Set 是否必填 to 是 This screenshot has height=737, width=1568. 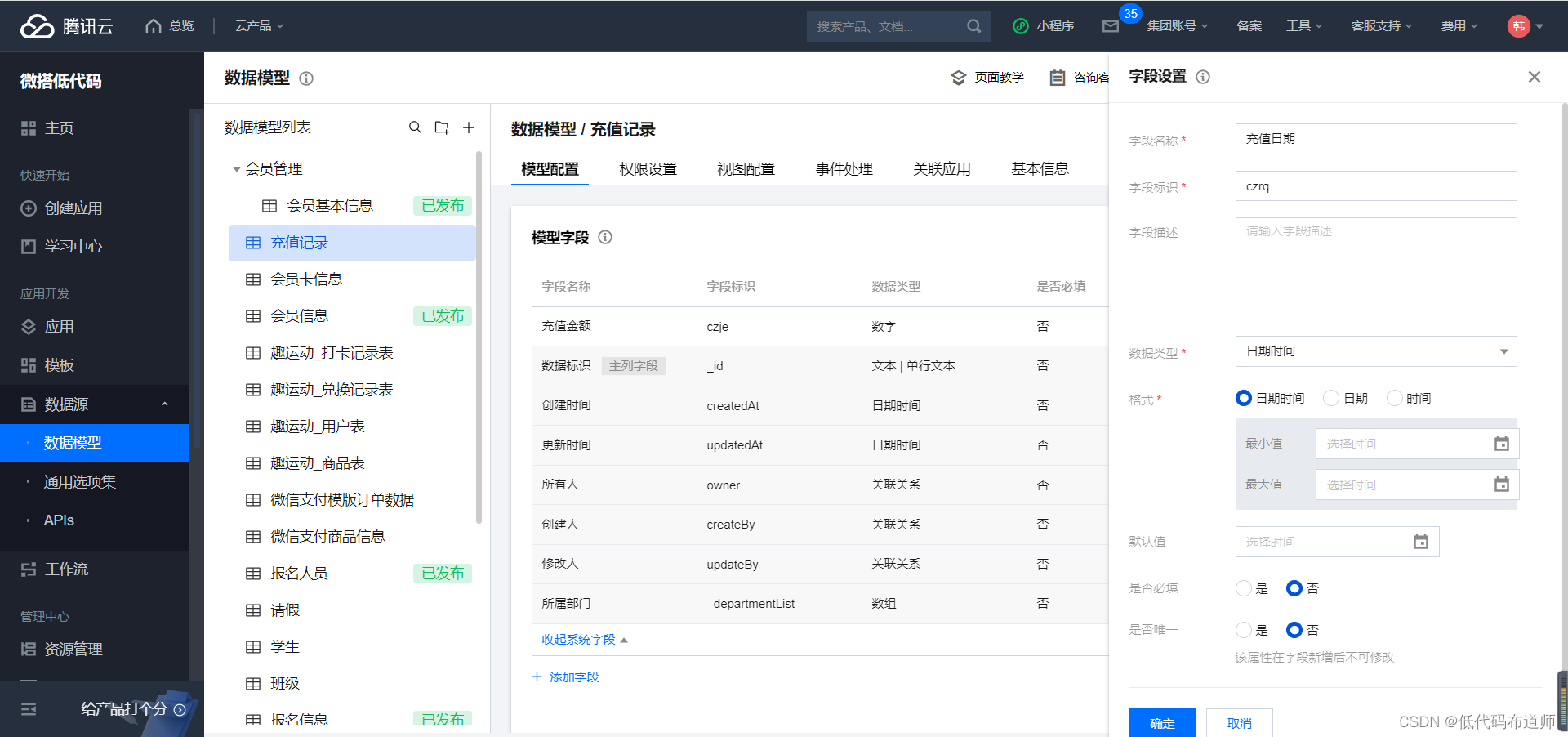pos(1244,588)
